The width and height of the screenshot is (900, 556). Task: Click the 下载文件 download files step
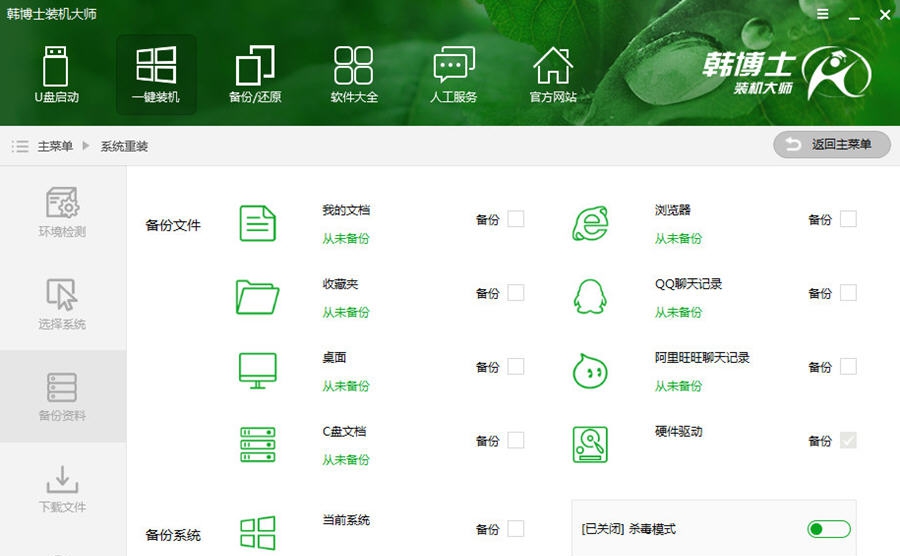pyautogui.click(x=62, y=488)
